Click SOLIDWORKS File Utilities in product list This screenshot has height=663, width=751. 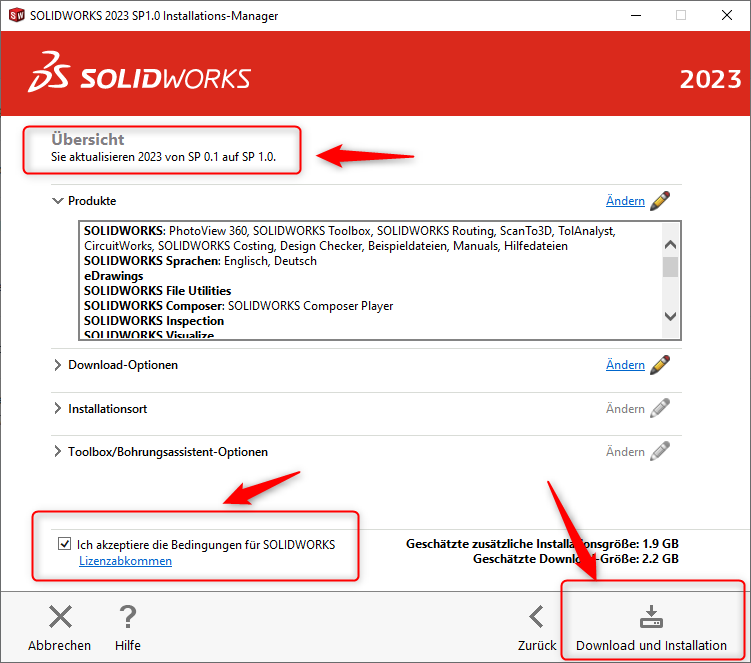[x=158, y=291]
